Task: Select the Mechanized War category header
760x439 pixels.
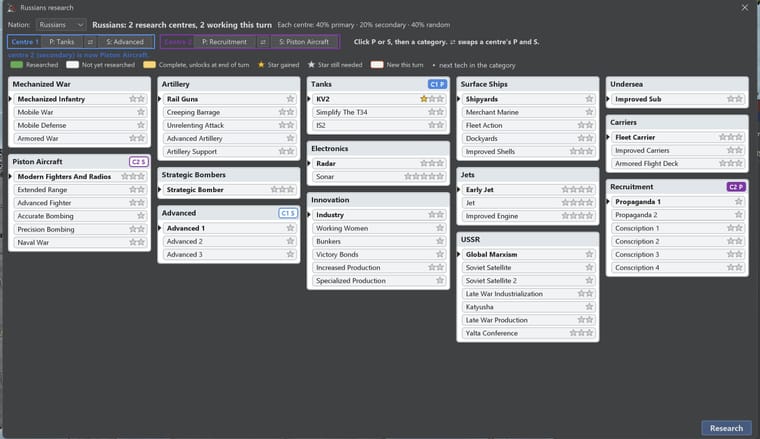Action: click(x=79, y=84)
